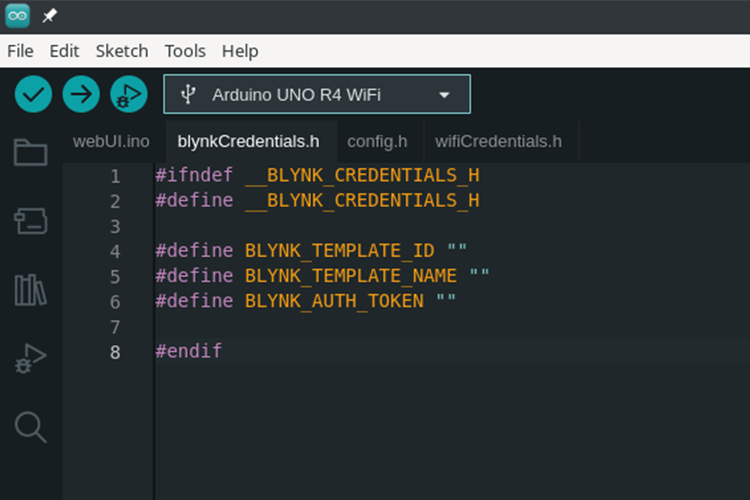Click the empty string after BLYNK_AUTH_TOKEN

click(446, 299)
